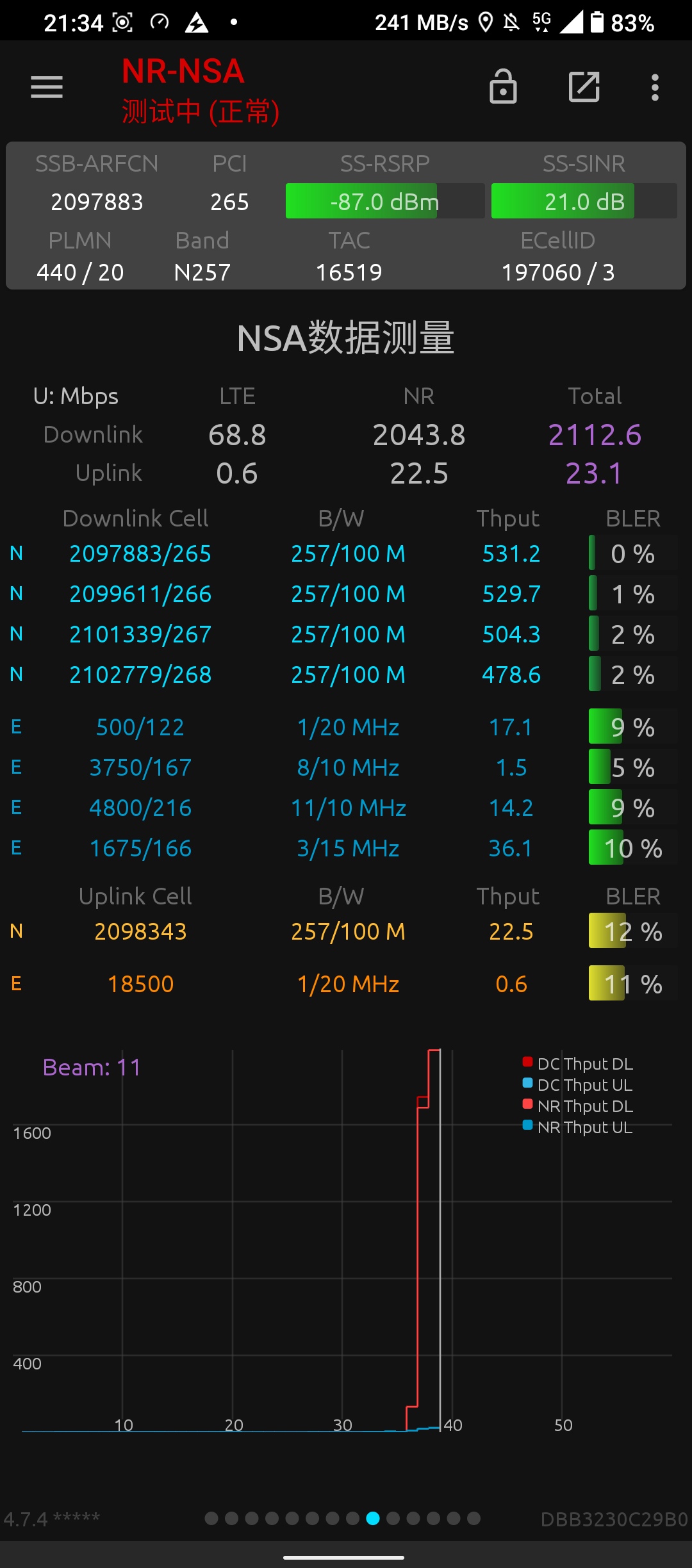Image resolution: width=692 pixels, height=1568 pixels.
Task: Tap the Total downlink value 2112.6
Action: (x=595, y=435)
